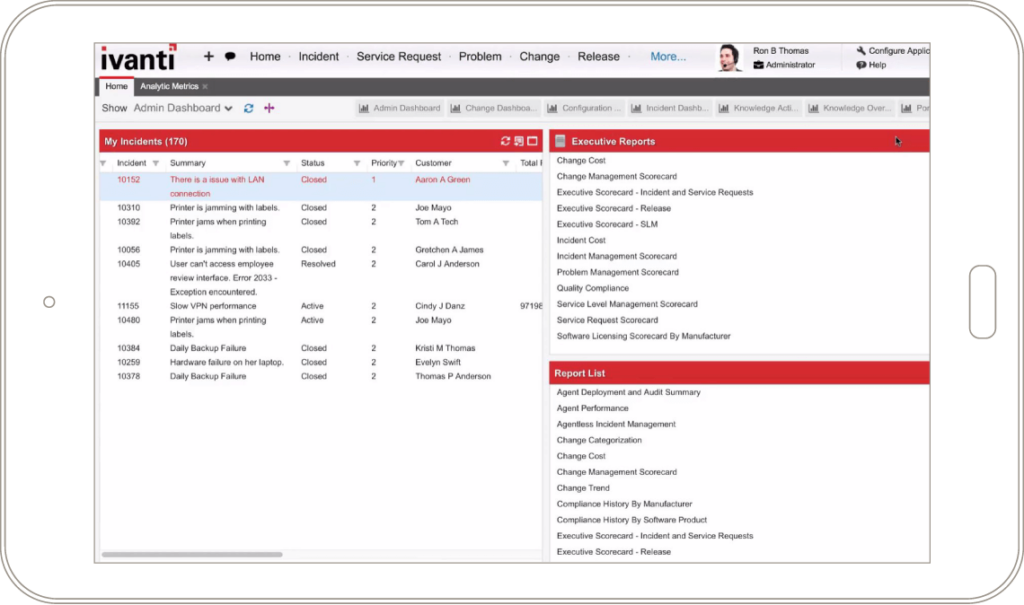Click the leftmost grid filter icon
The width and height of the screenshot is (1024, 605).
tap(103, 163)
